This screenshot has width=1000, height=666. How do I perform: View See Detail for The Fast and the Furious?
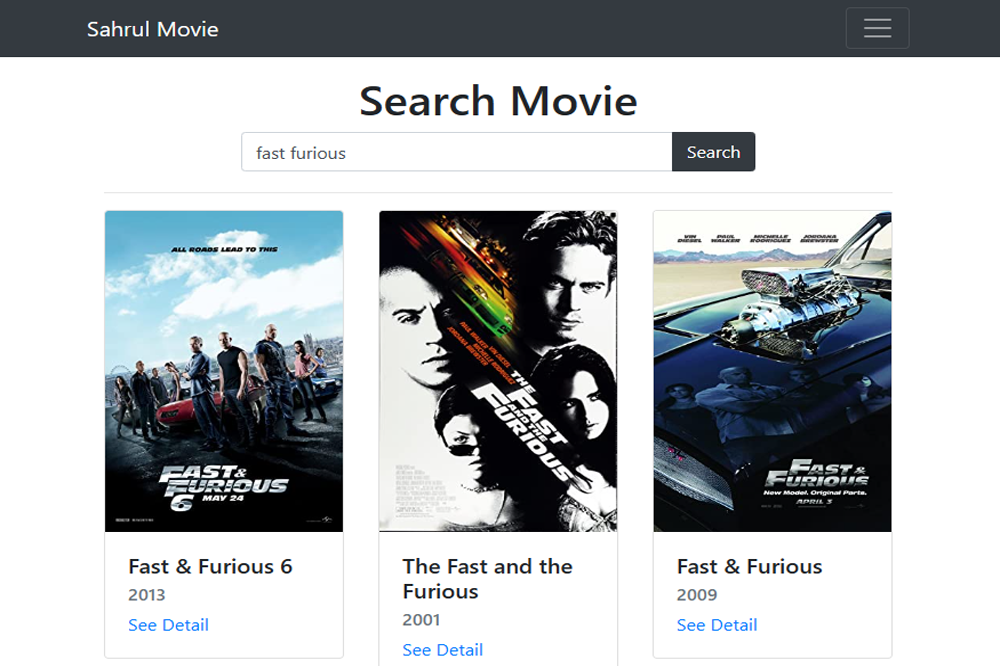coord(442,650)
